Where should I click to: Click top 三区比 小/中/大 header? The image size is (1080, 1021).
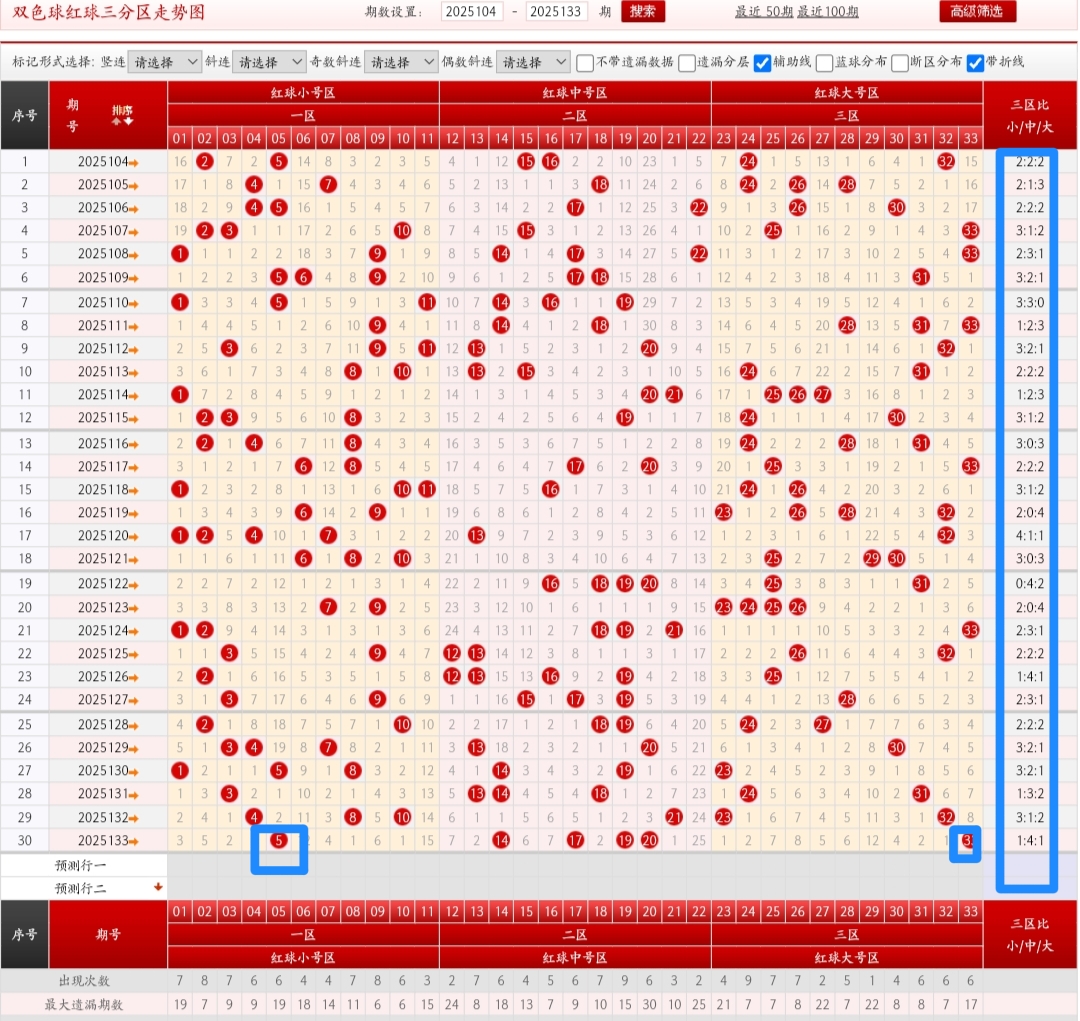1030,115
